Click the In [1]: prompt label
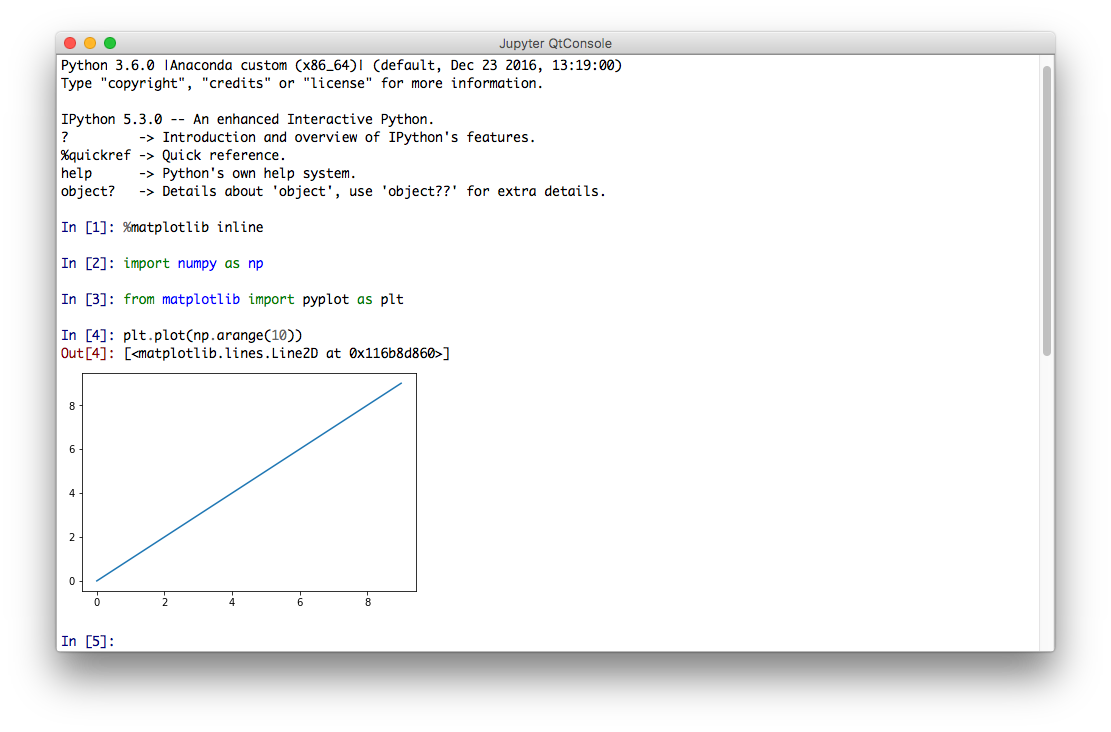Screen dimensions: 1111x732 (88, 227)
